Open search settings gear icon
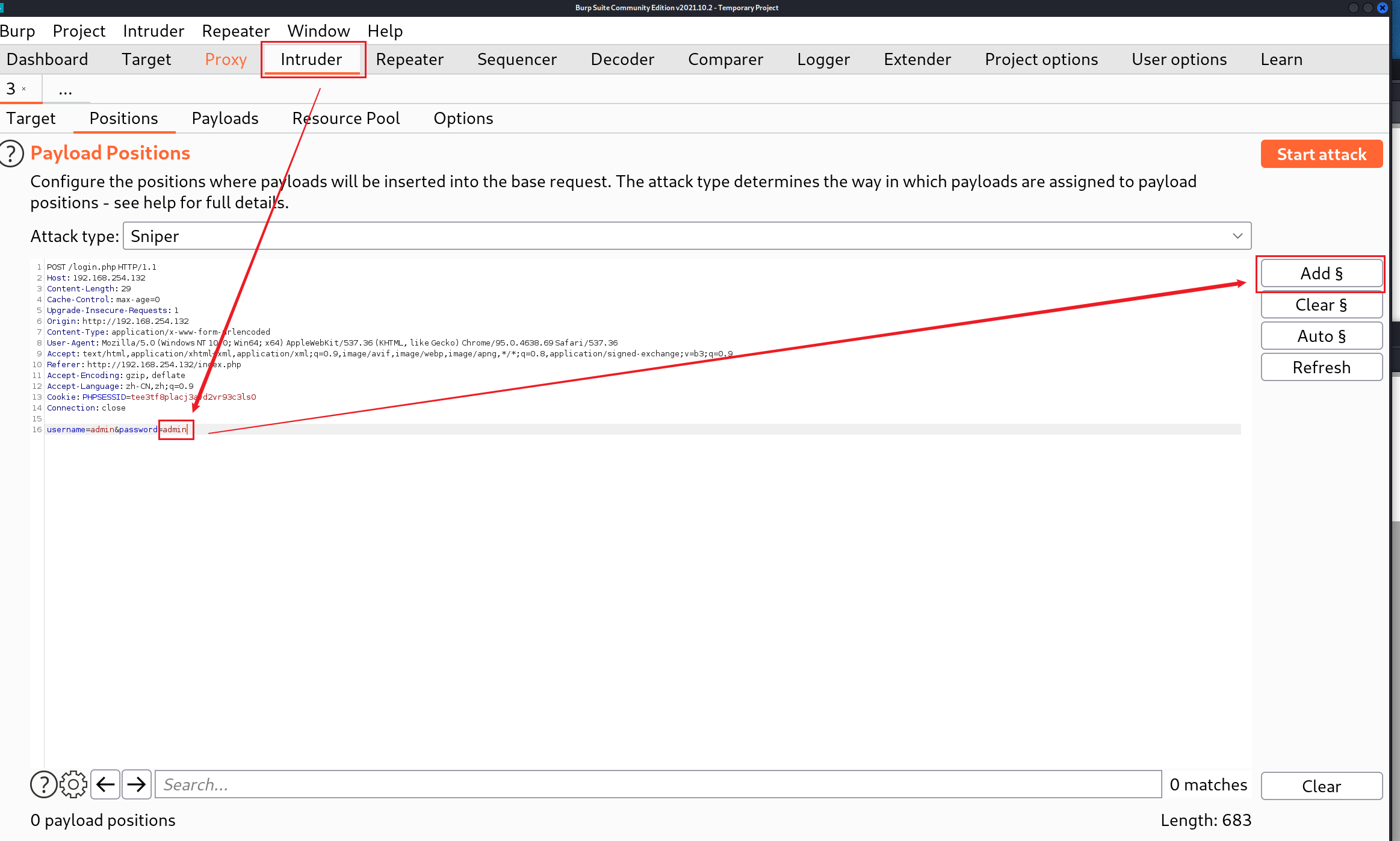 pyautogui.click(x=73, y=784)
